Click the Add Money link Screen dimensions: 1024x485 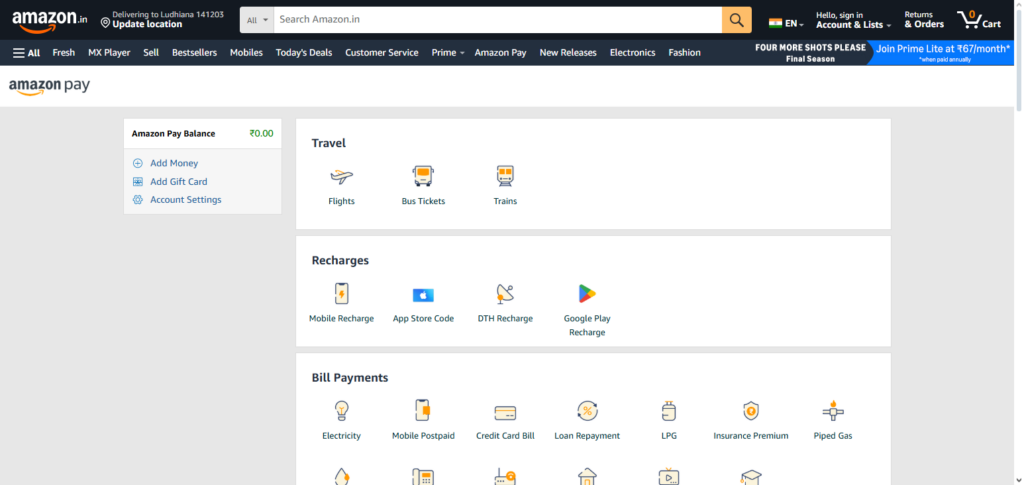(x=174, y=163)
